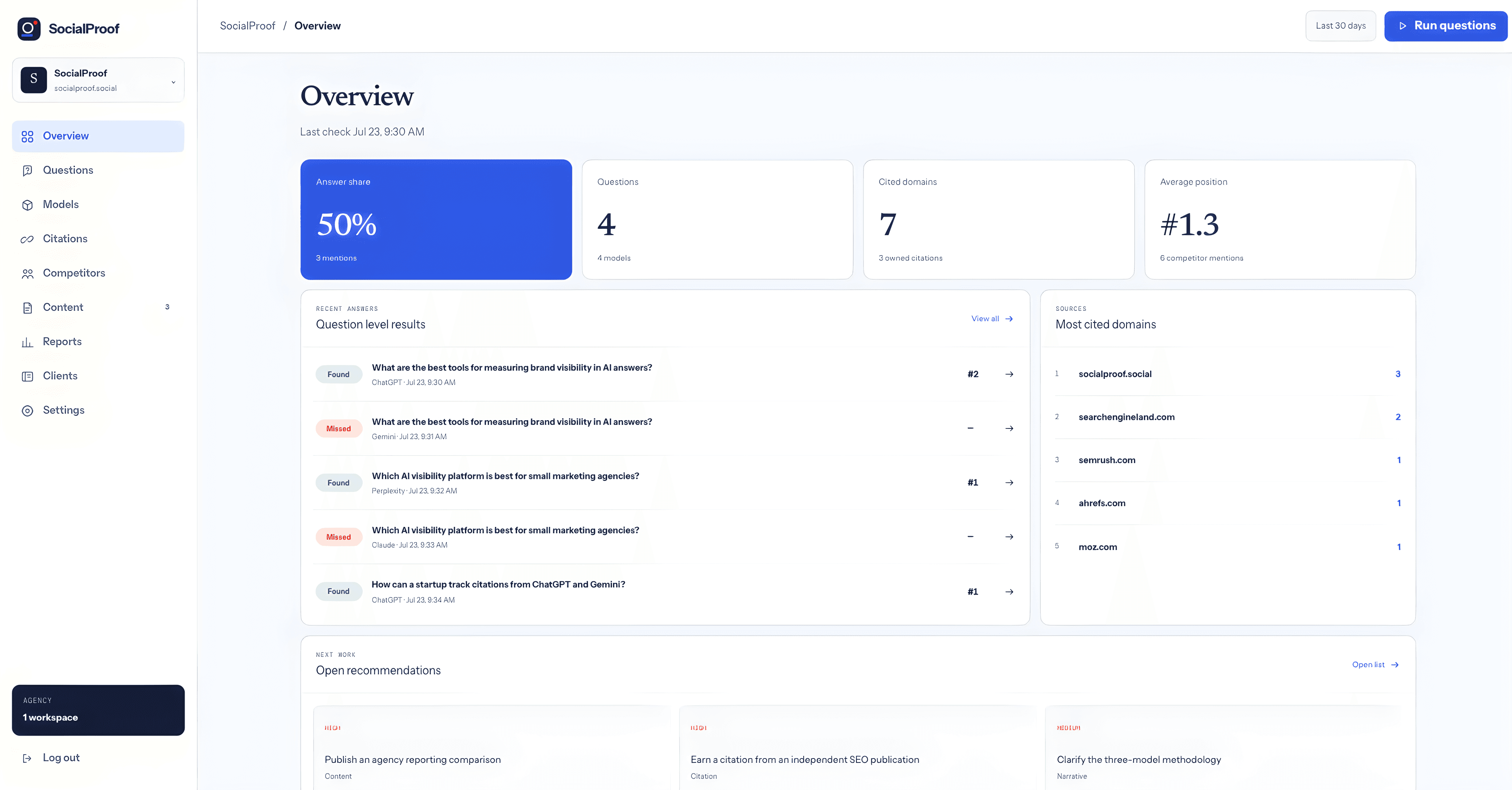Click the Answer share 50% card
The width and height of the screenshot is (1512, 790).
(x=436, y=219)
